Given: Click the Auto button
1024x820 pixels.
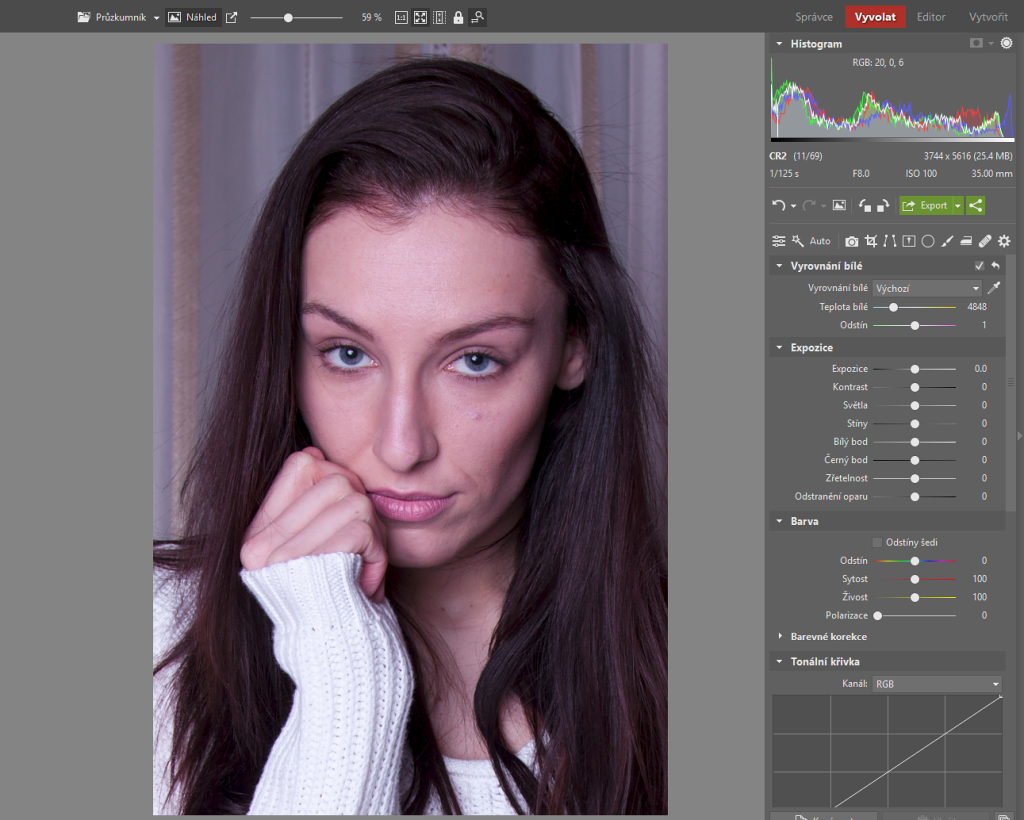Looking at the screenshot, I should click(820, 241).
